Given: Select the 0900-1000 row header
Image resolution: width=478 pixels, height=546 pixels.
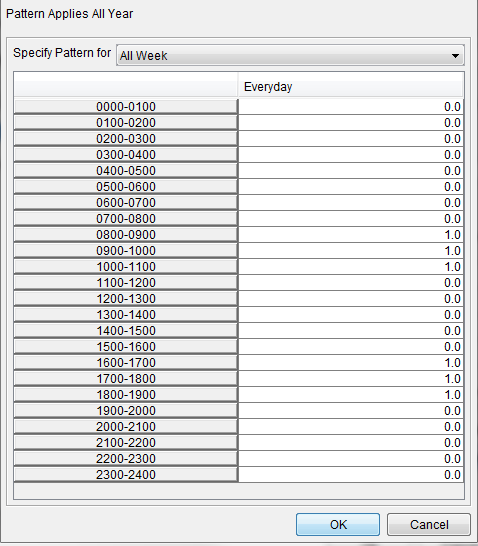Looking at the screenshot, I should (126, 251).
